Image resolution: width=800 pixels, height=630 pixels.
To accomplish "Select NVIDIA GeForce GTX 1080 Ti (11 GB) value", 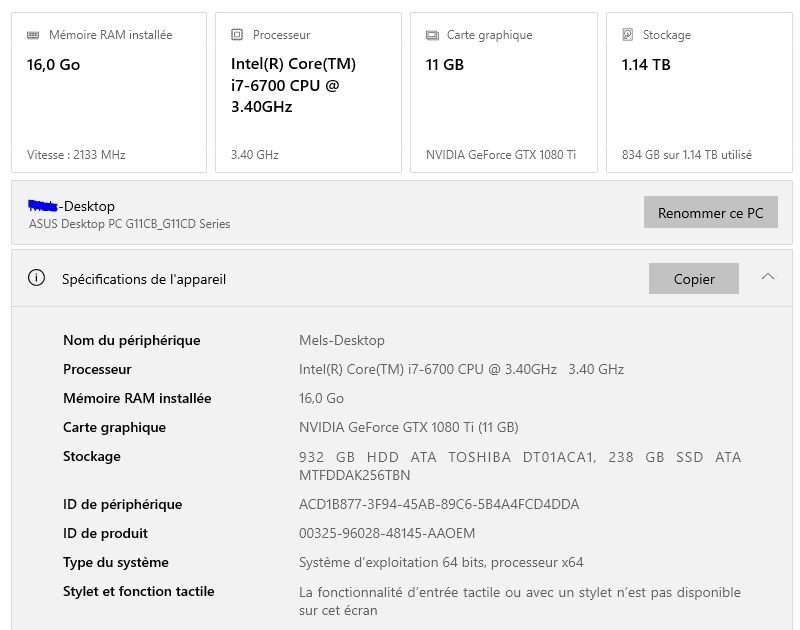I will [409, 427].
